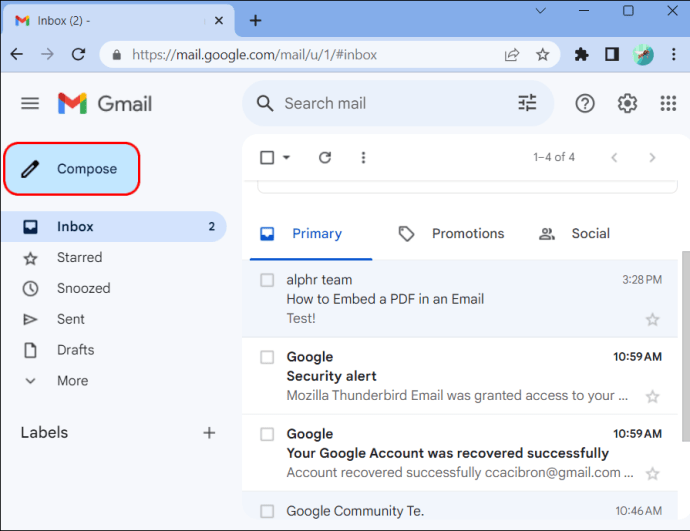This screenshot has height=531, width=690.
Task: Create new label with plus icon
Action: [209, 433]
